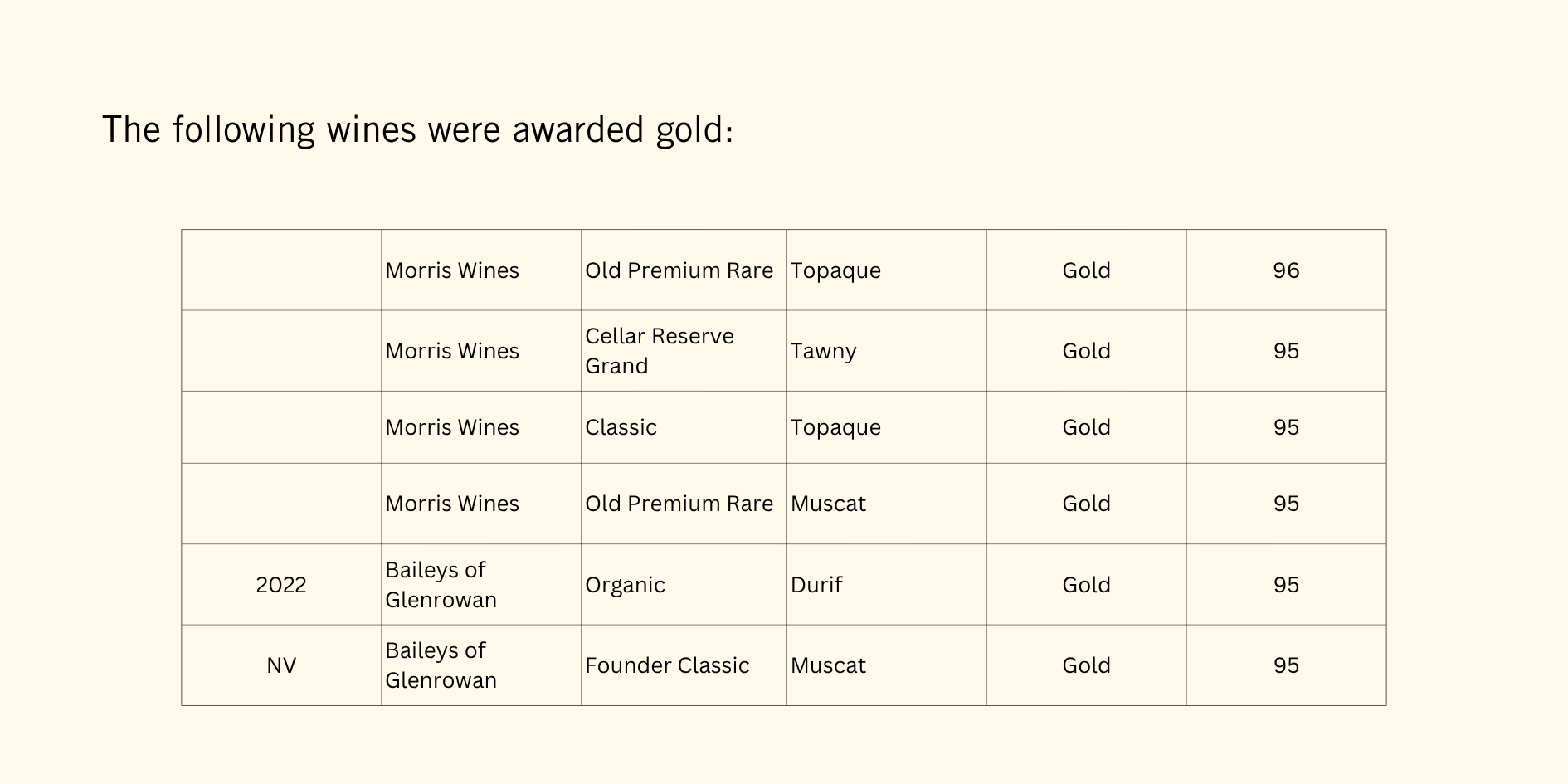Click the Founder Classic cell
Image resolution: width=1568 pixels, height=784 pixels.
click(684, 665)
